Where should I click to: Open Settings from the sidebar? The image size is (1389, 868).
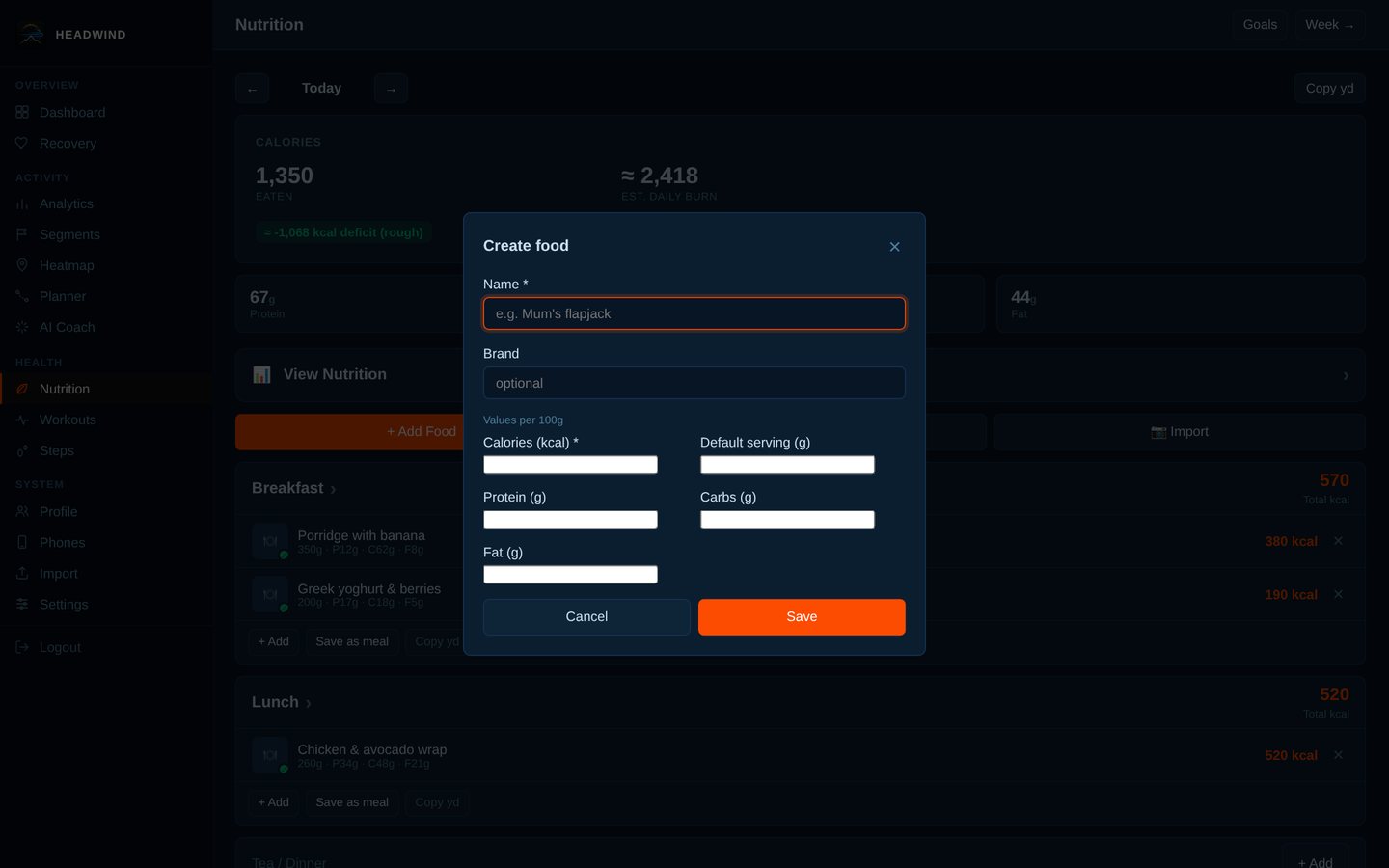(x=106, y=605)
